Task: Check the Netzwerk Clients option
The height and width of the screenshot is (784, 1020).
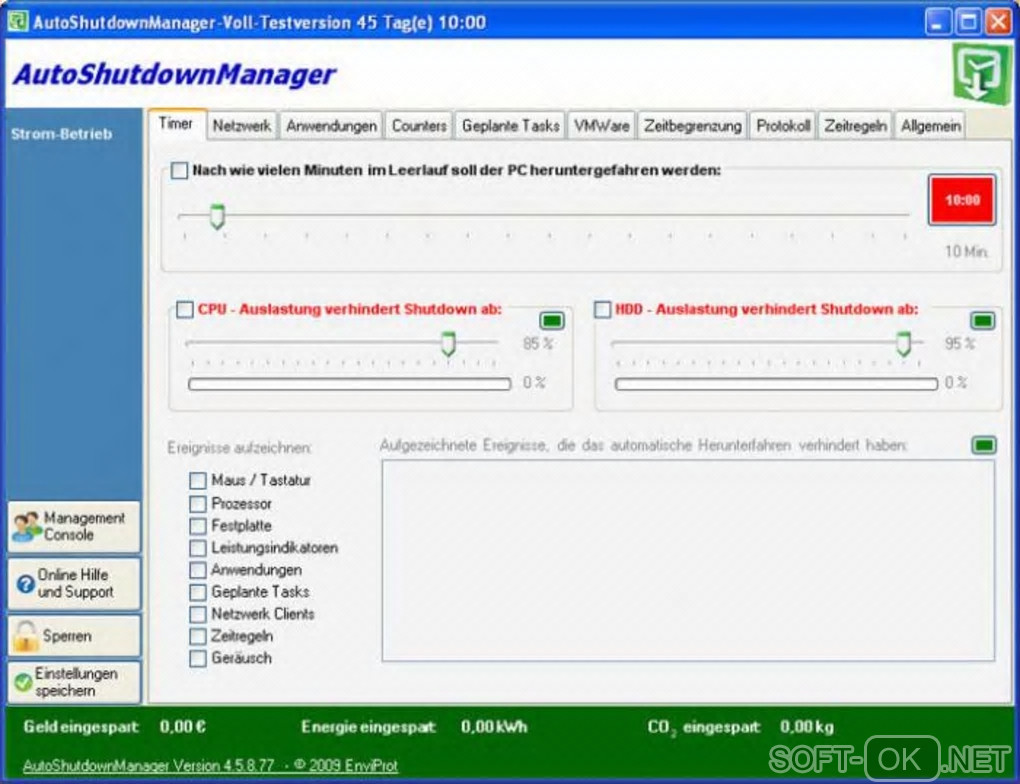Action: click(198, 614)
